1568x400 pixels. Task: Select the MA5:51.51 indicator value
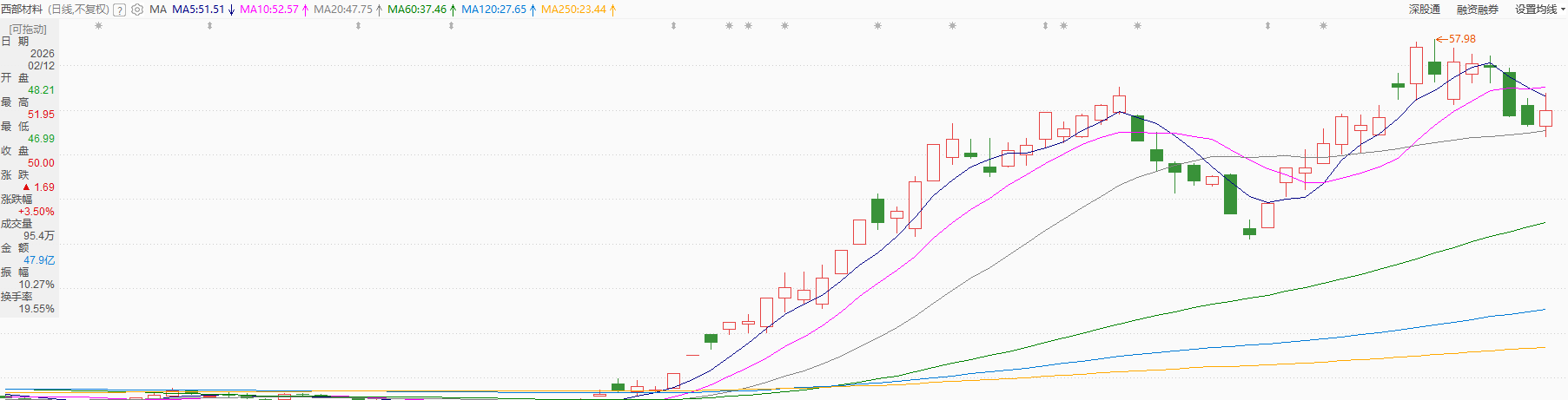(198, 10)
